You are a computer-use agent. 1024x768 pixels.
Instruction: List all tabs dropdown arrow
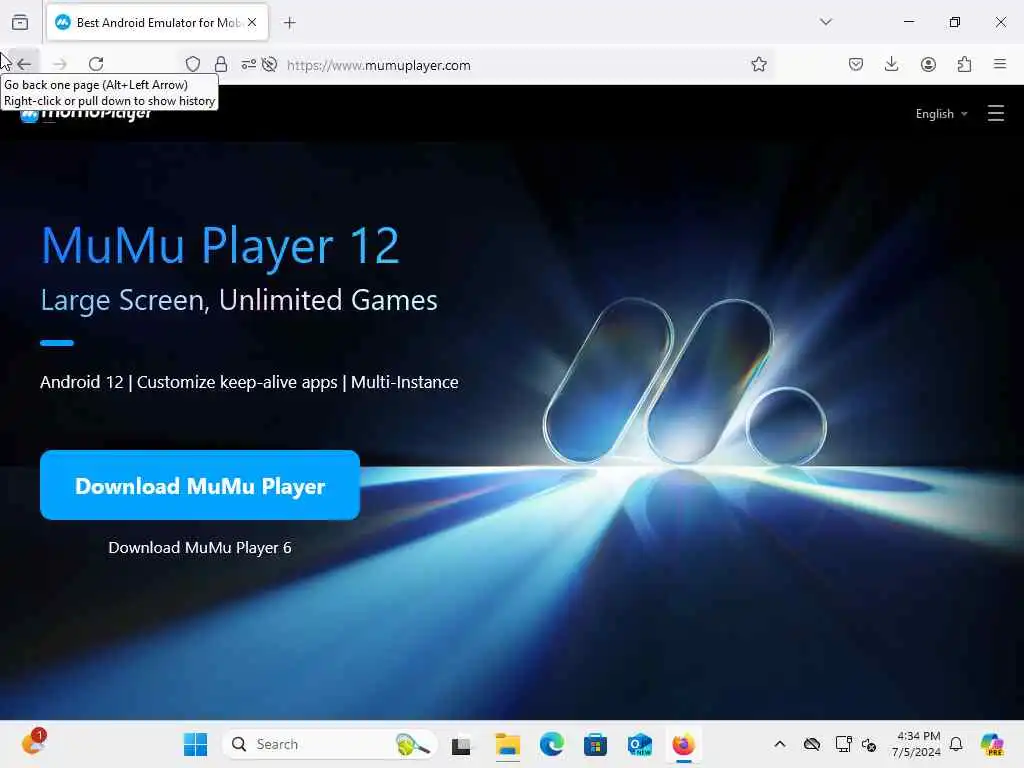825,22
